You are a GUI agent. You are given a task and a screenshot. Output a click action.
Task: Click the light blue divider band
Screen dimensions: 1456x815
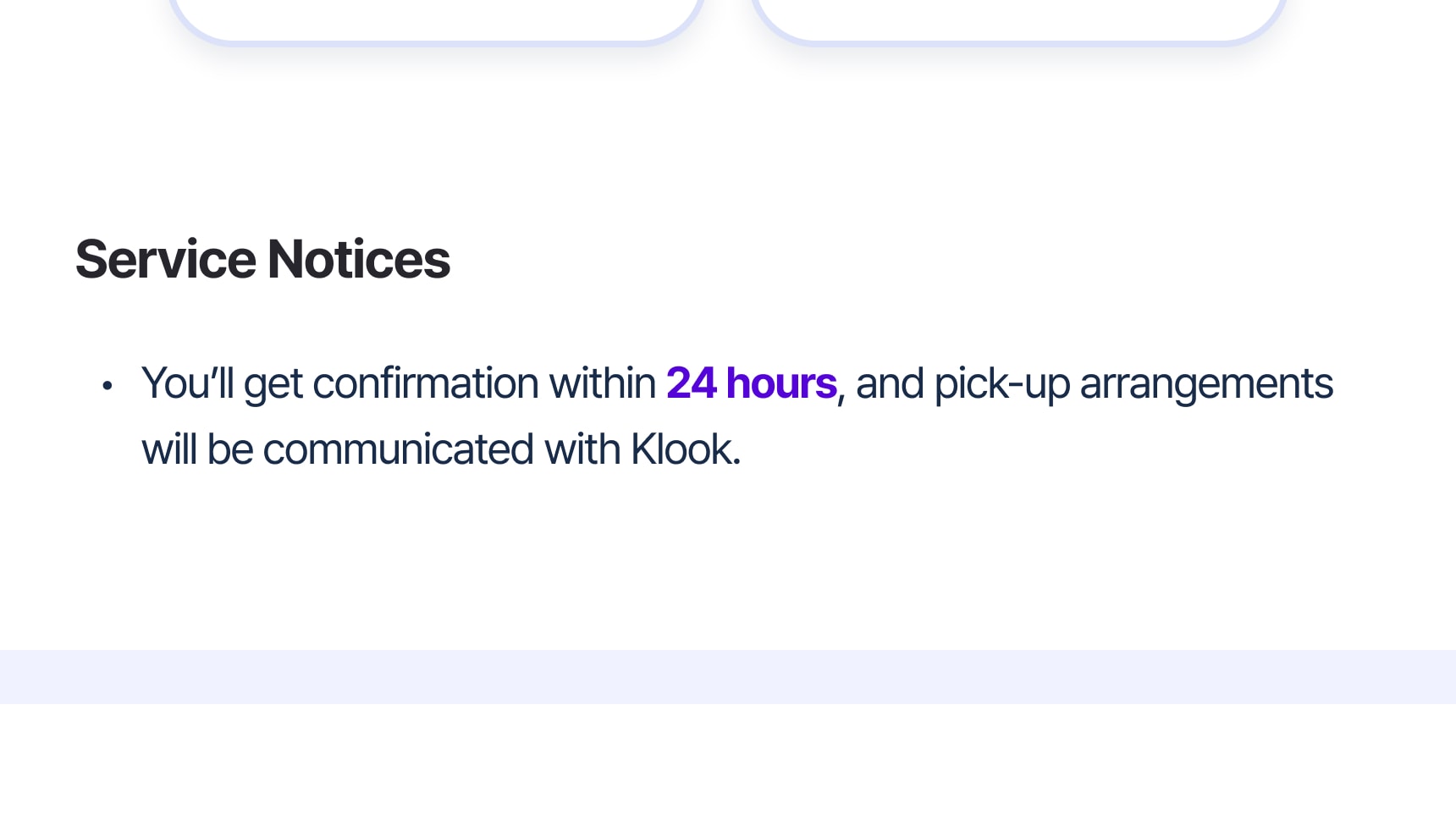[728, 677]
